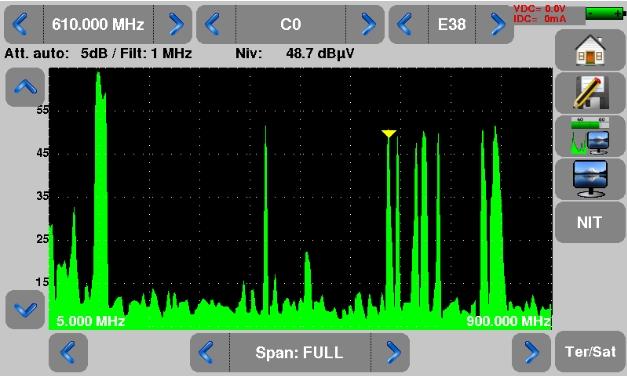Raise the reference level with up chevron
The width and height of the screenshot is (627, 376).
point(25,87)
